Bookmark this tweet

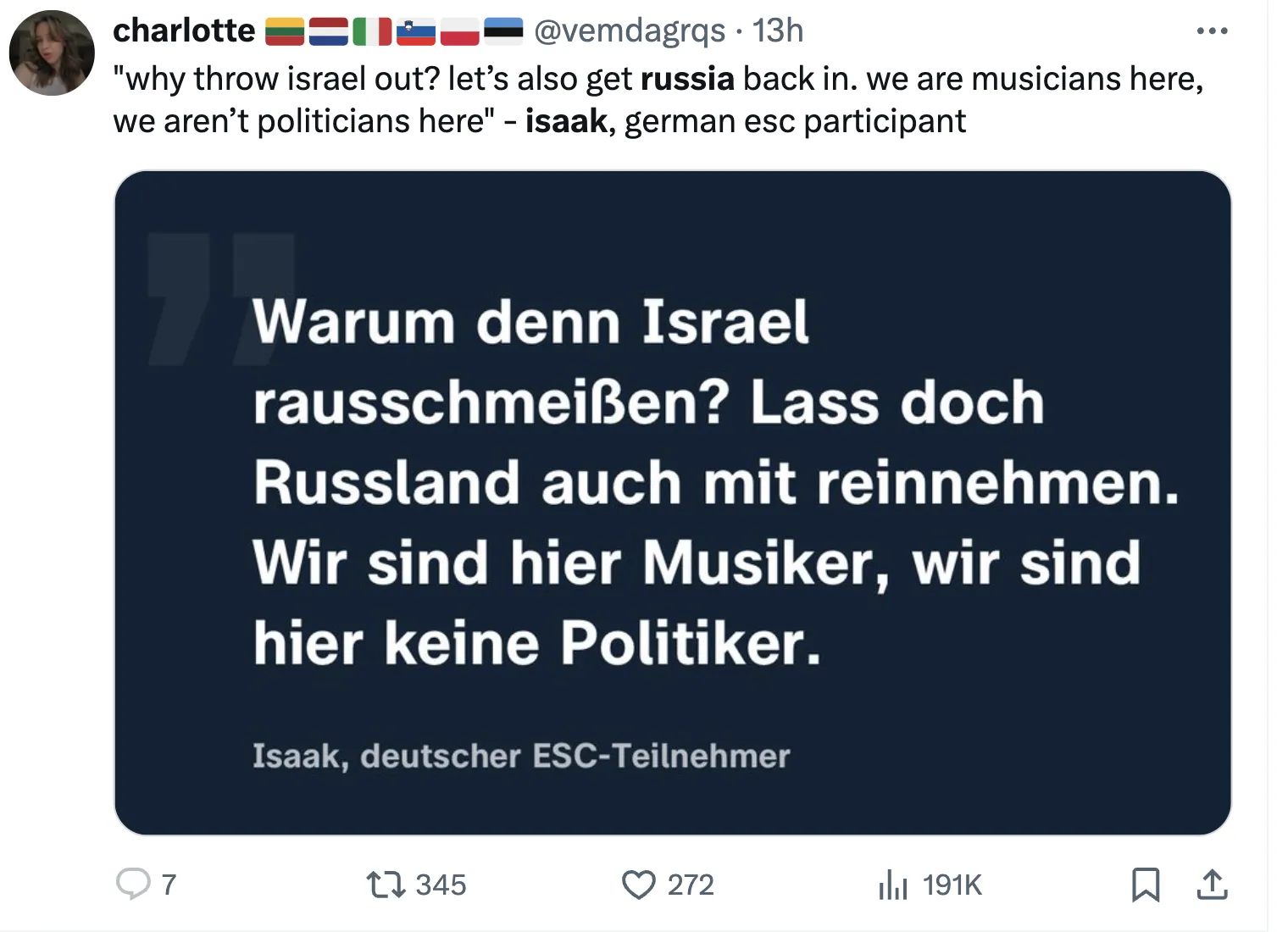(1146, 885)
